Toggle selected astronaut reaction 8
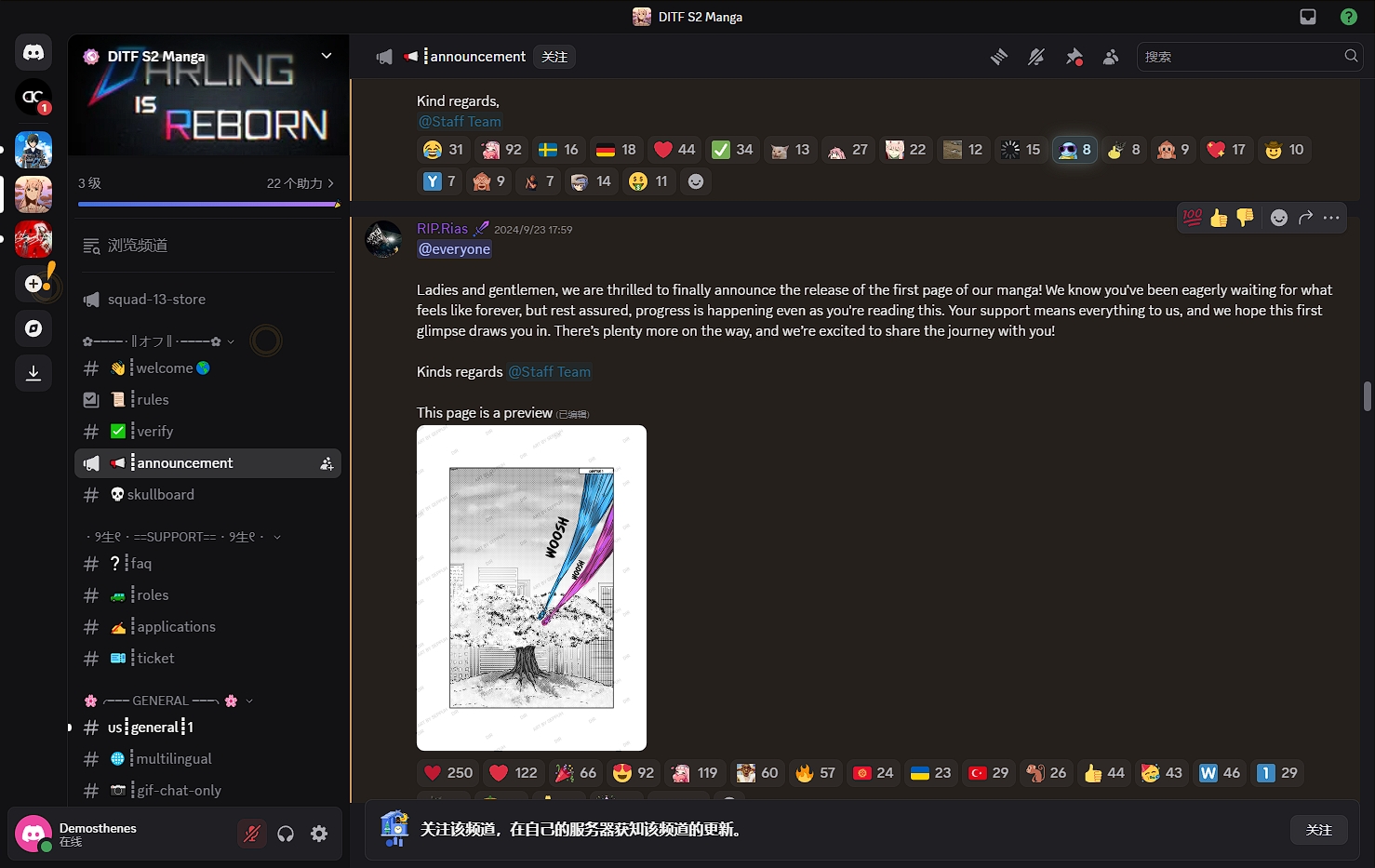Viewport: 1375px width, 868px height. click(x=1075, y=150)
